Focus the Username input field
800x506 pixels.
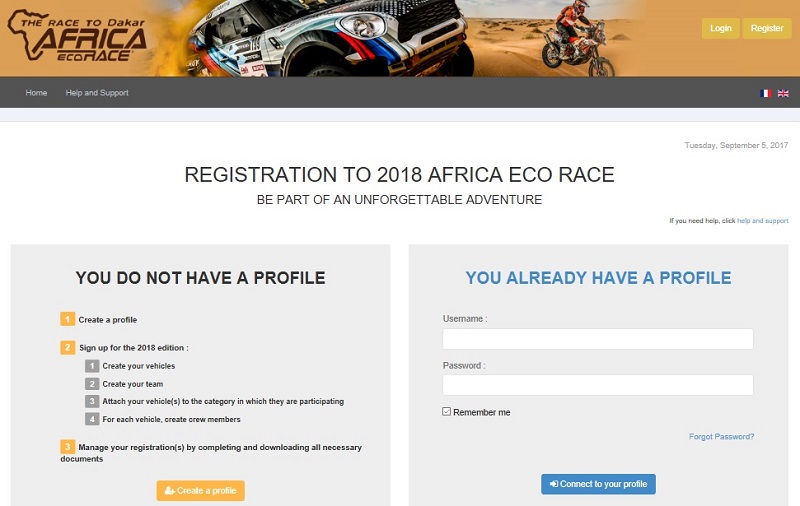tap(598, 339)
